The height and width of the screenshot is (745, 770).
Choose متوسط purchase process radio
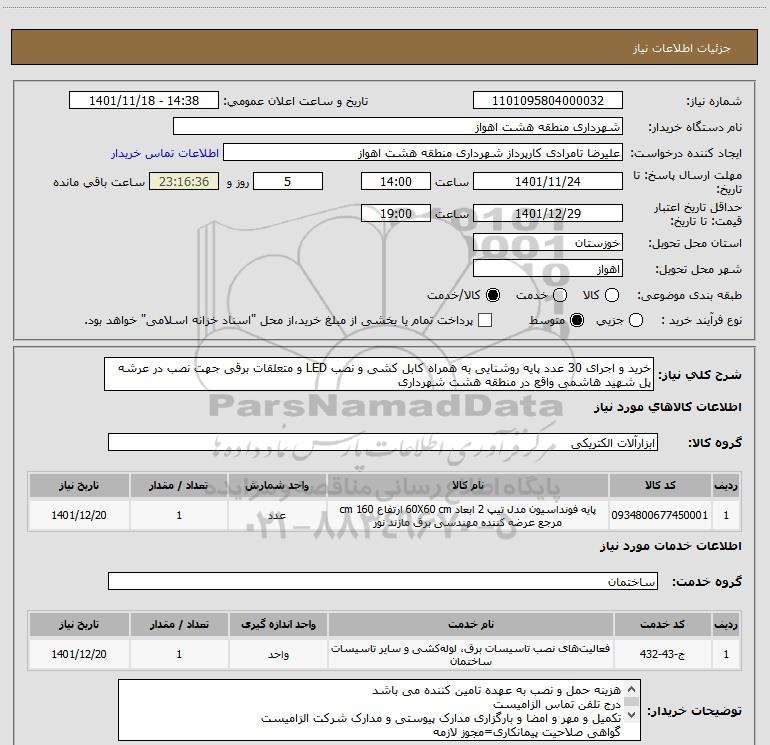coord(577,320)
